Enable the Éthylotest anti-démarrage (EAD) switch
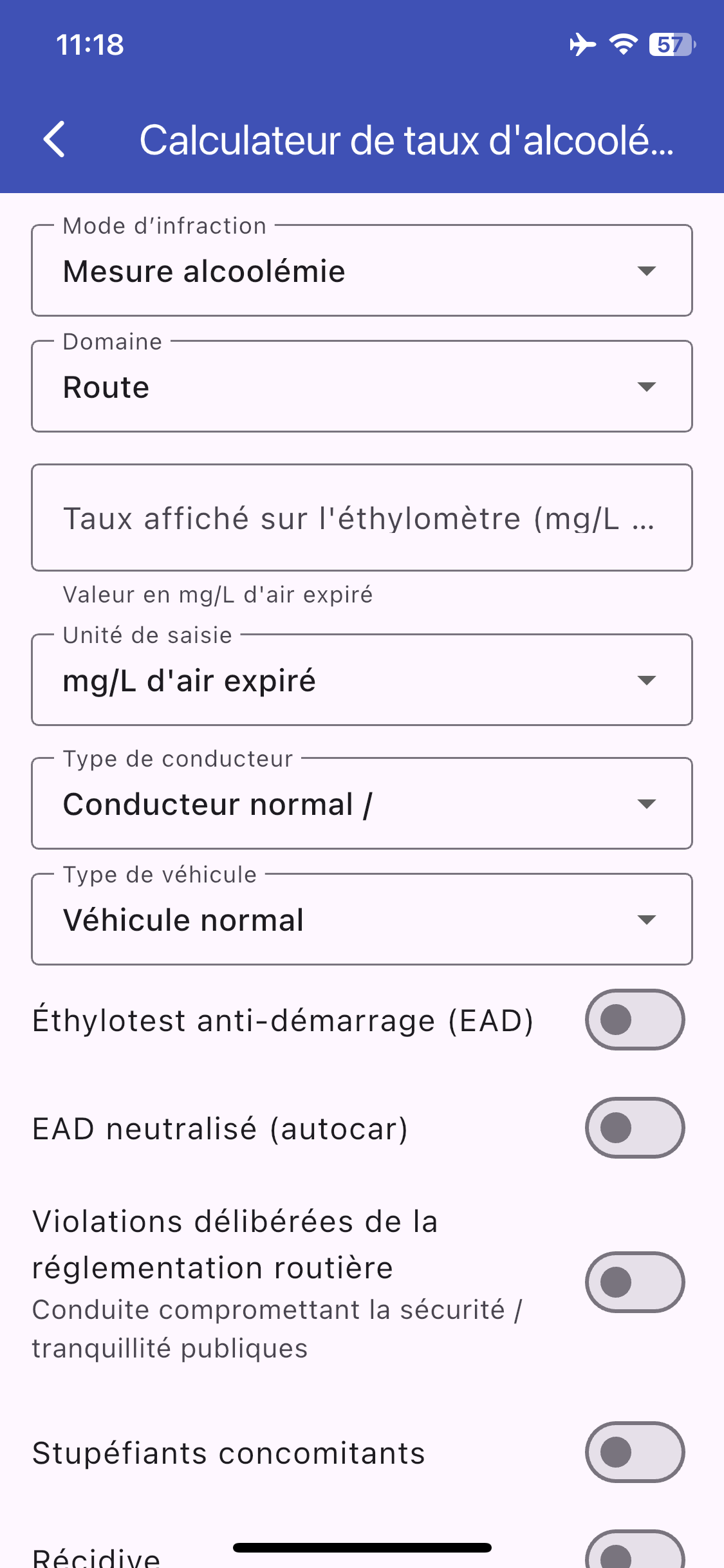 [x=635, y=1020]
